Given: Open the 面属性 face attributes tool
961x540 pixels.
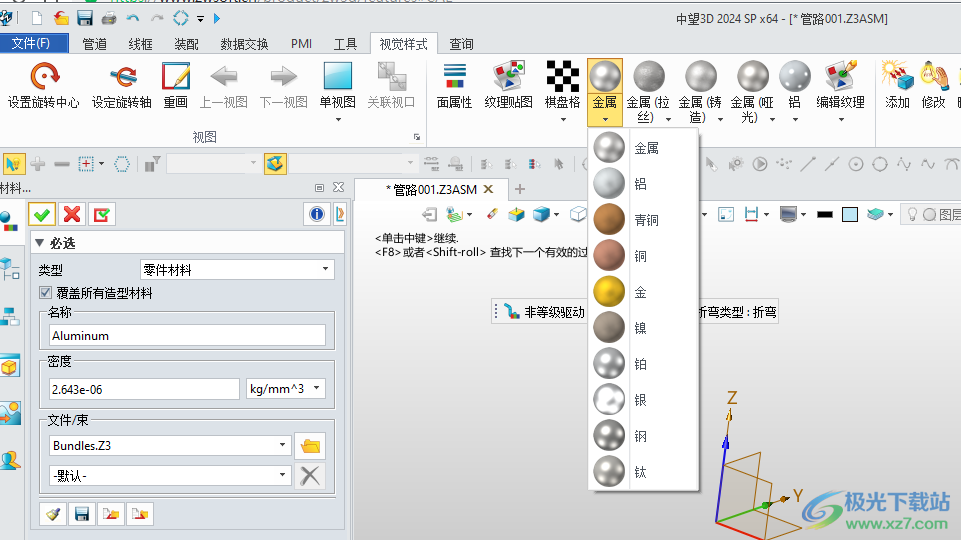Looking at the screenshot, I should (x=454, y=86).
